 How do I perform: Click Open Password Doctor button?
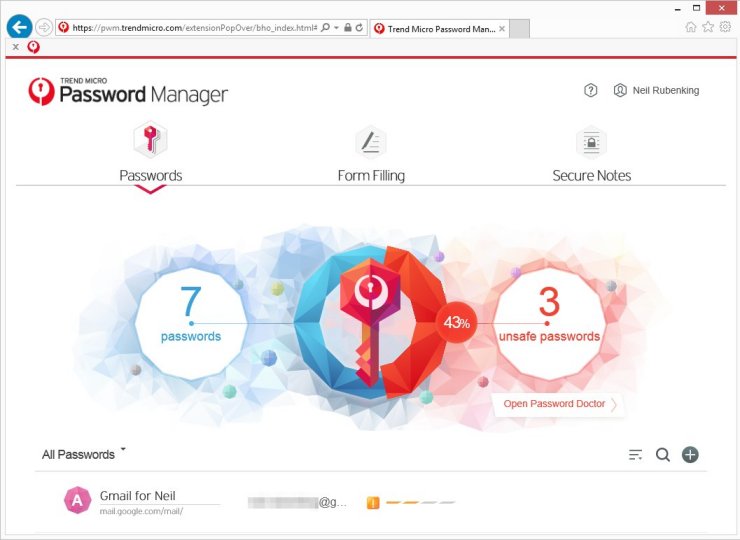(x=558, y=404)
